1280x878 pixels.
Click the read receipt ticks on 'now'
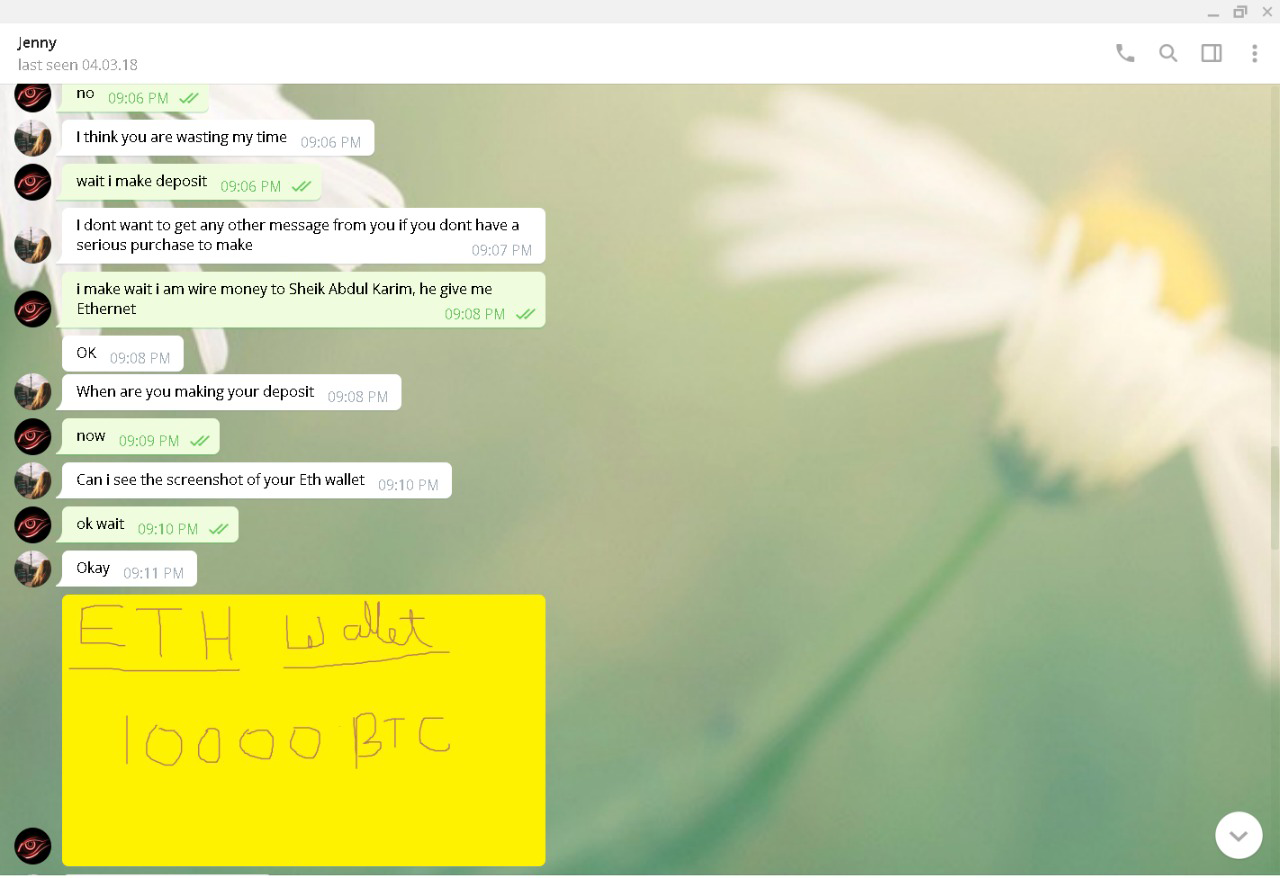coord(199,441)
